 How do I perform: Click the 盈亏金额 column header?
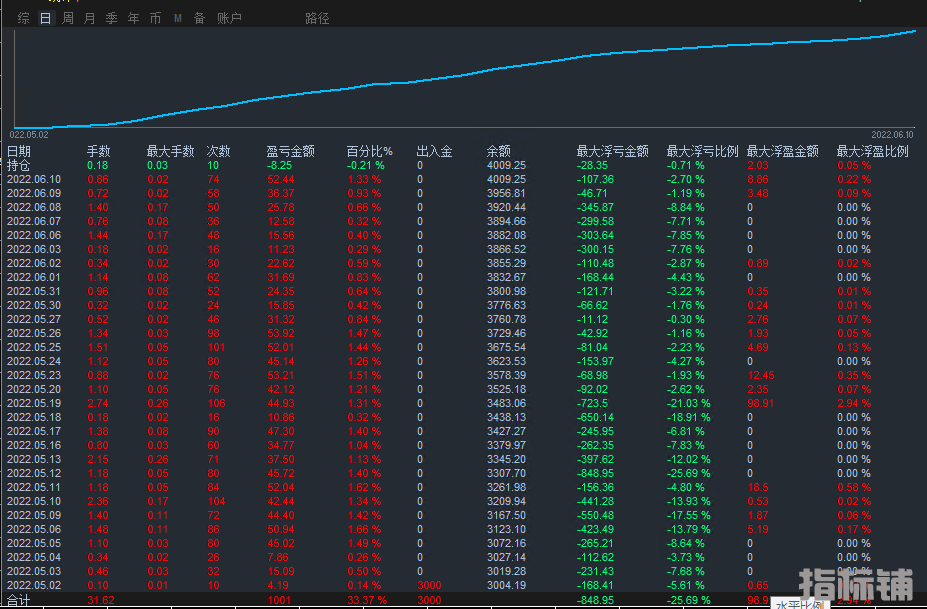pyautogui.click(x=290, y=151)
